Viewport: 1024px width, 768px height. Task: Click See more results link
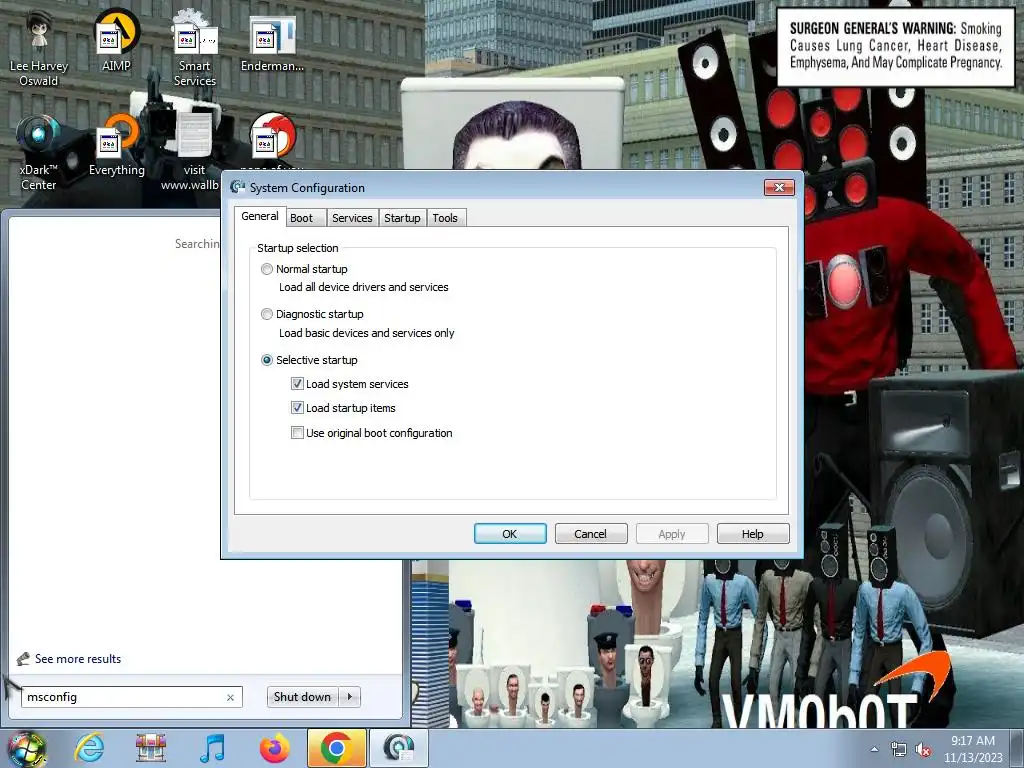tap(78, 659)
